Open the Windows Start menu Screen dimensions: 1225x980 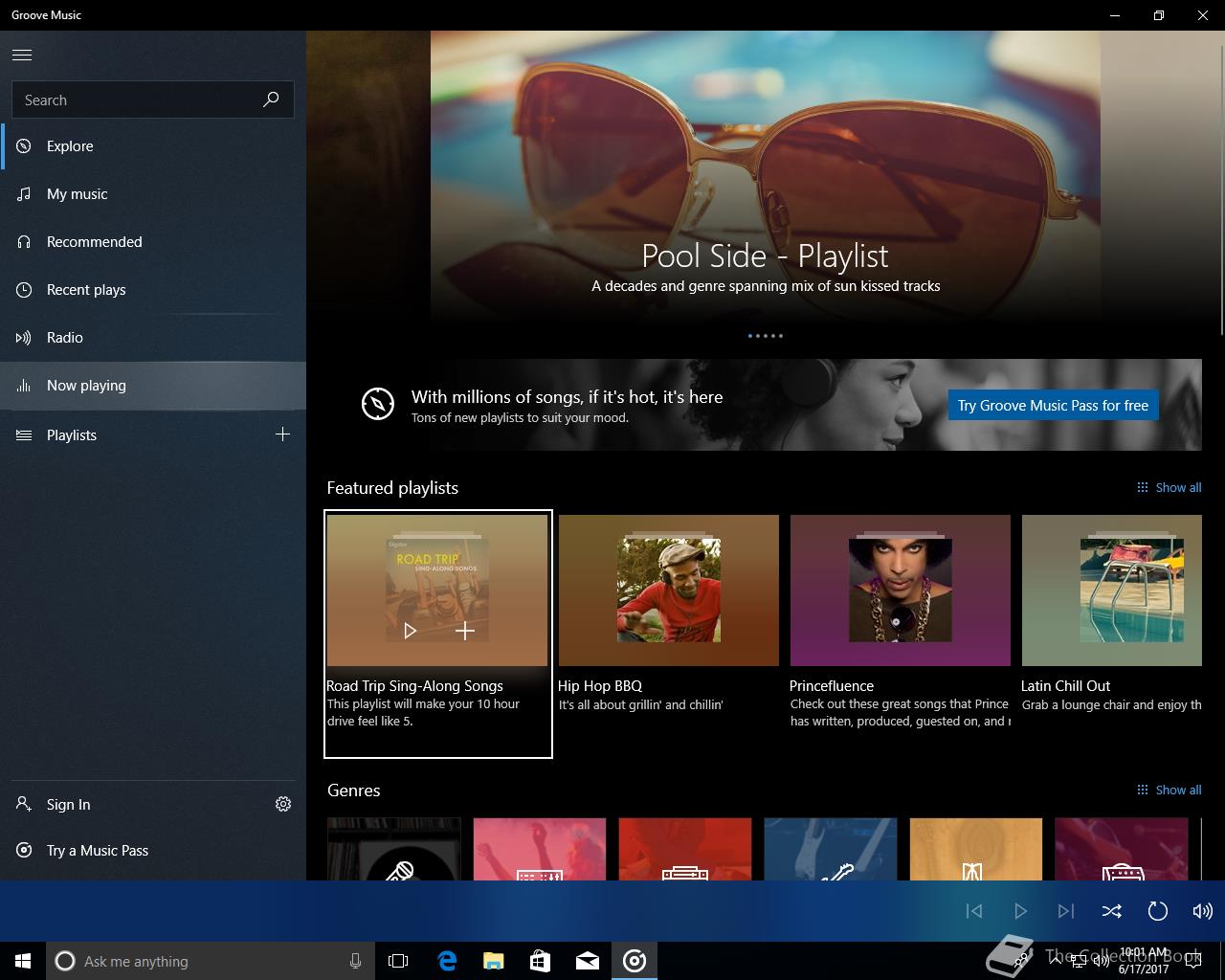pyautogui.click(x=23, y=961)
